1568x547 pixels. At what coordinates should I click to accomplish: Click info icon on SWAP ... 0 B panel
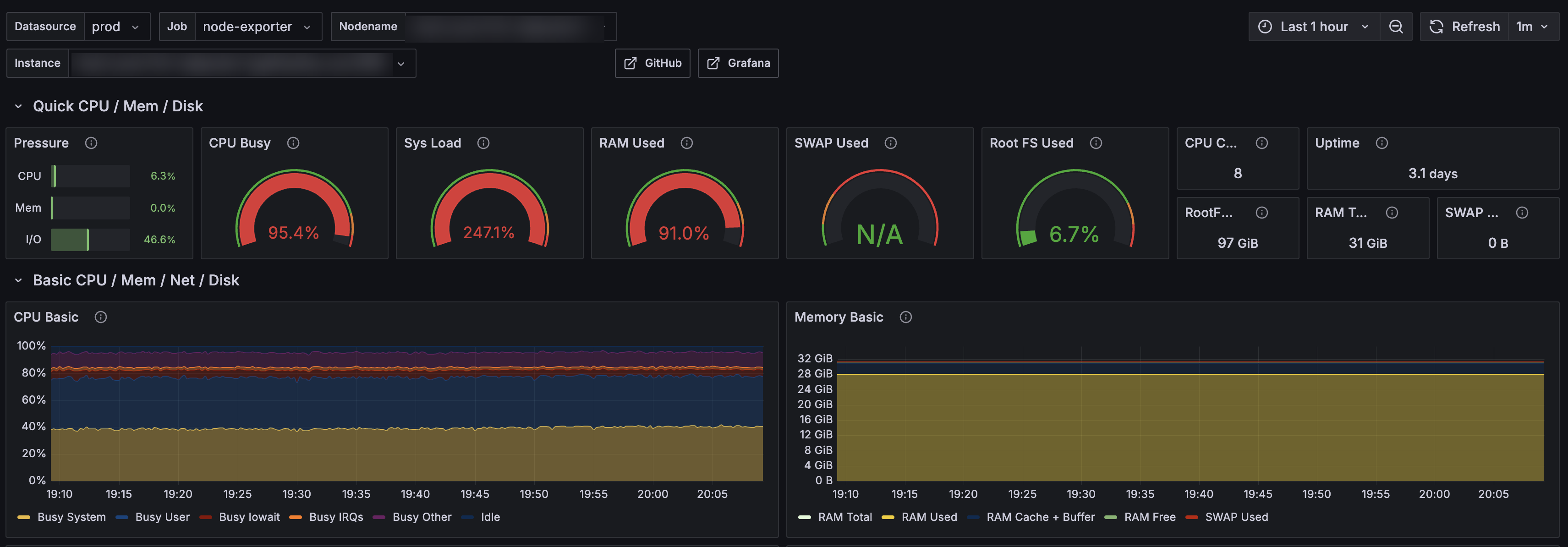tap(1522, 213)
